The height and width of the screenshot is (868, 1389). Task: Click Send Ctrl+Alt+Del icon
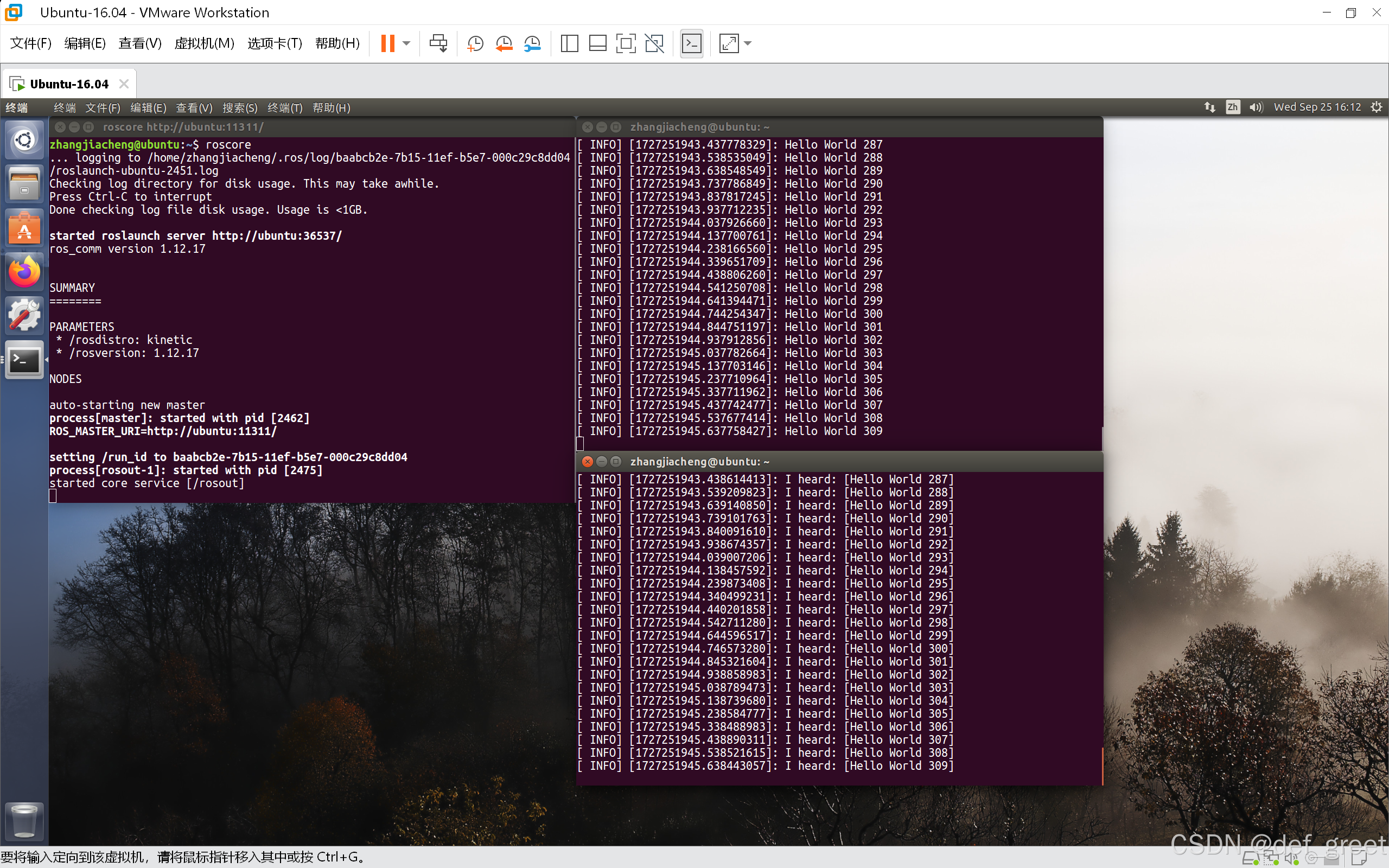438,43
